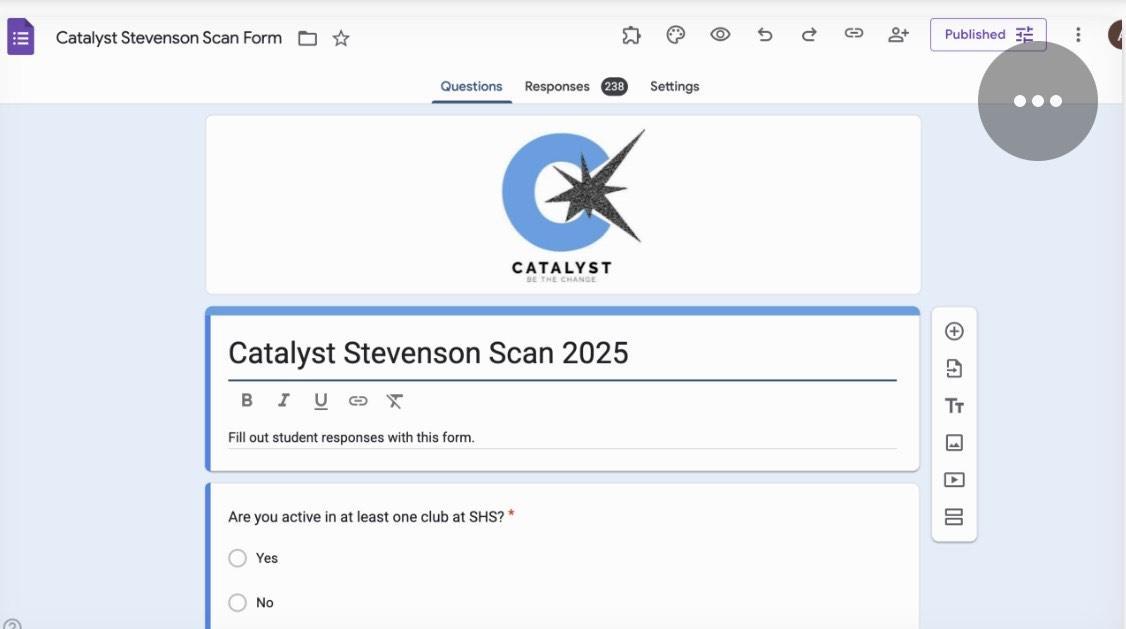The width and height of the screenshot is (1126, 629).
Task: Click the 238 responses count badge
Action: [614, 86]
